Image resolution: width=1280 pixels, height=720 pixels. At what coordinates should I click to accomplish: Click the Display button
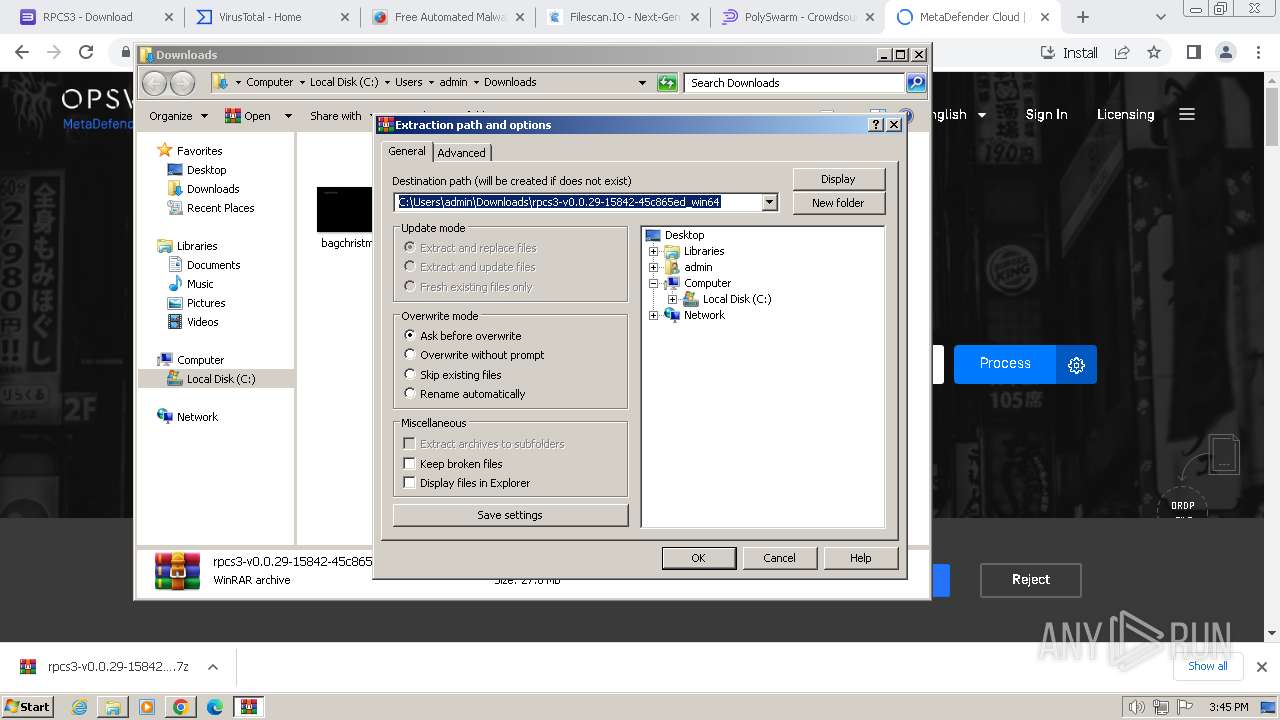838,179
